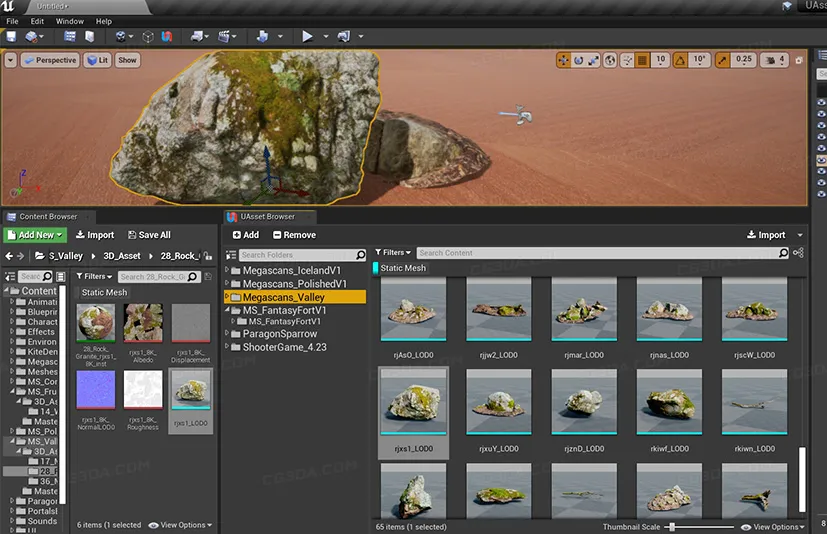Toggle the Static Mesh filter in UAsset Browser

(400, 268)
